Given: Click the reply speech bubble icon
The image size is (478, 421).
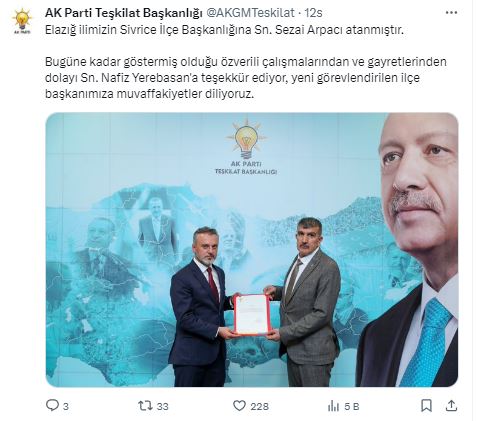Looking at the screenshot, I should pos(52,406).
